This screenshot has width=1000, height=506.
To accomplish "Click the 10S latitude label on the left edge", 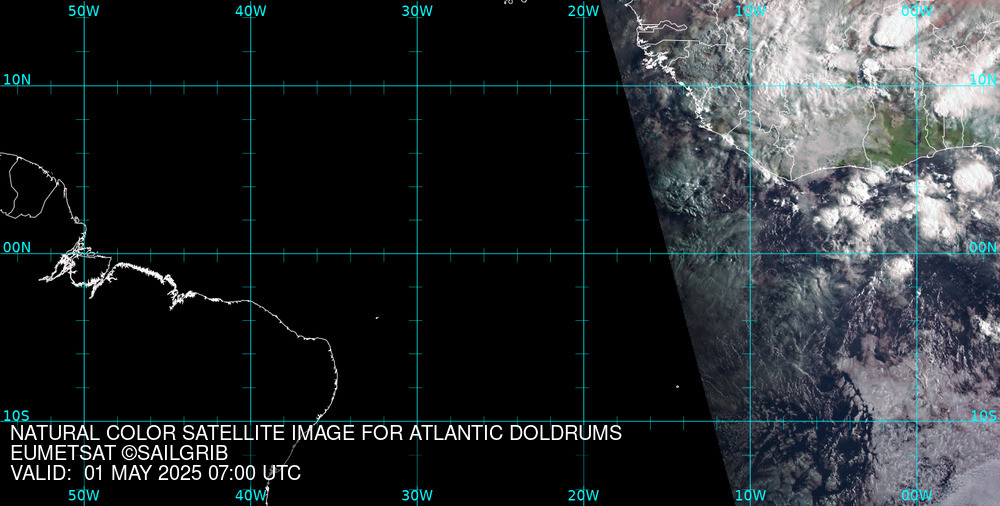I will (x=17, y=415).
